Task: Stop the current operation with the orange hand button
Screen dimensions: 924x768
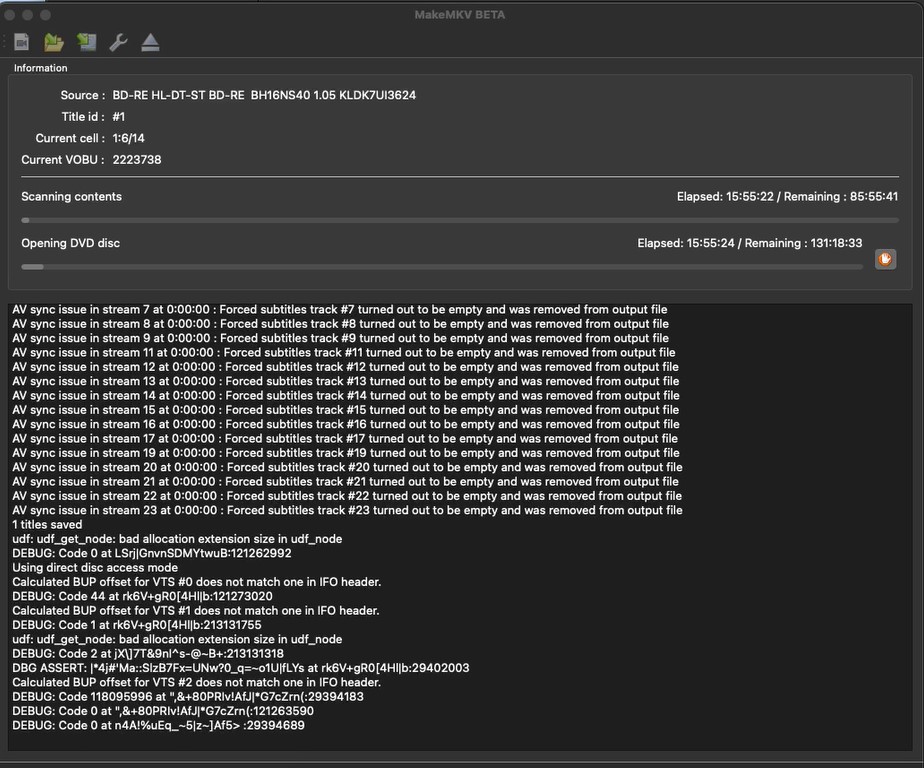Action: coord(885,259)
